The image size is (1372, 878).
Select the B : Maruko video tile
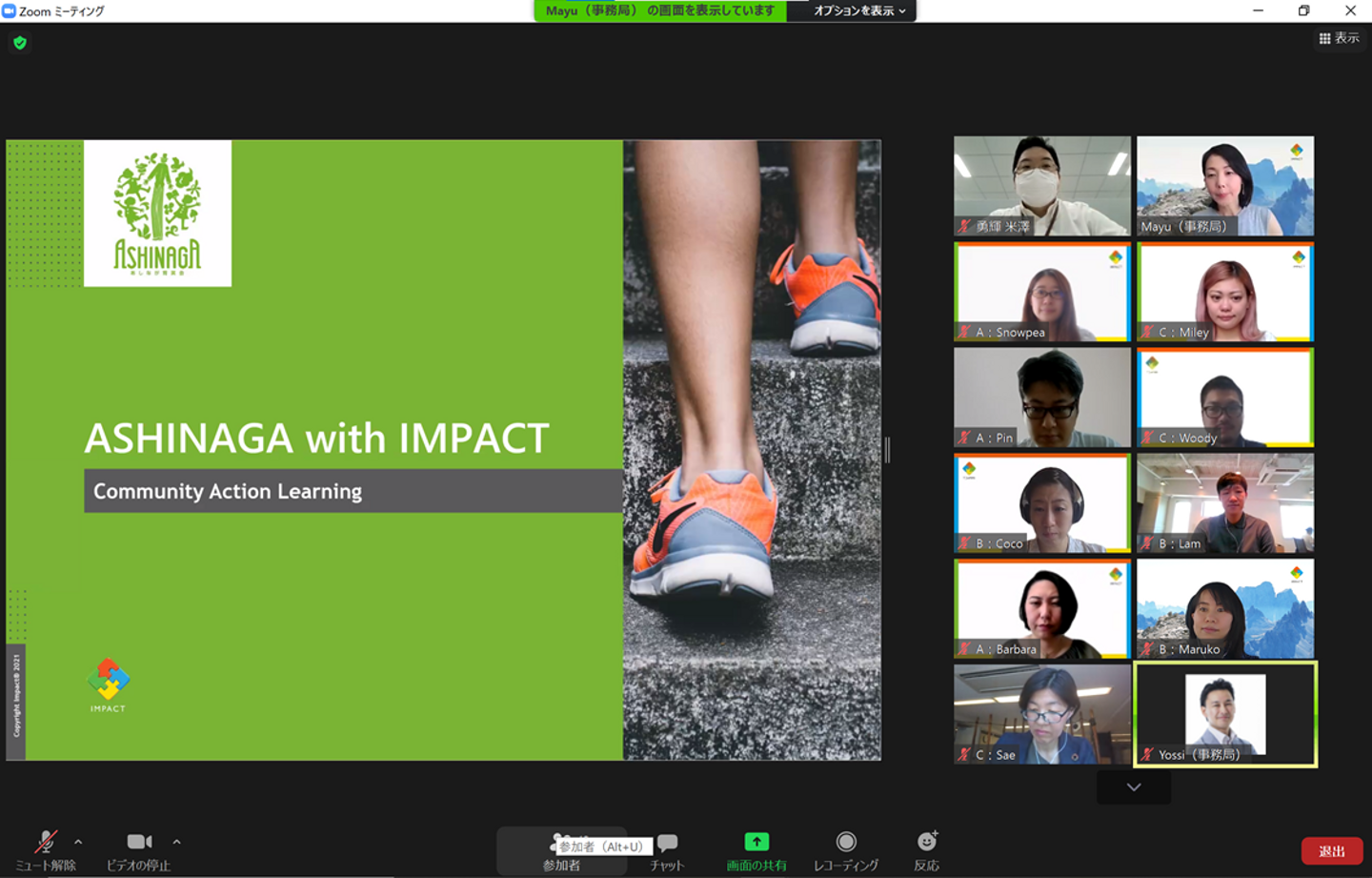click(1225, 609)
